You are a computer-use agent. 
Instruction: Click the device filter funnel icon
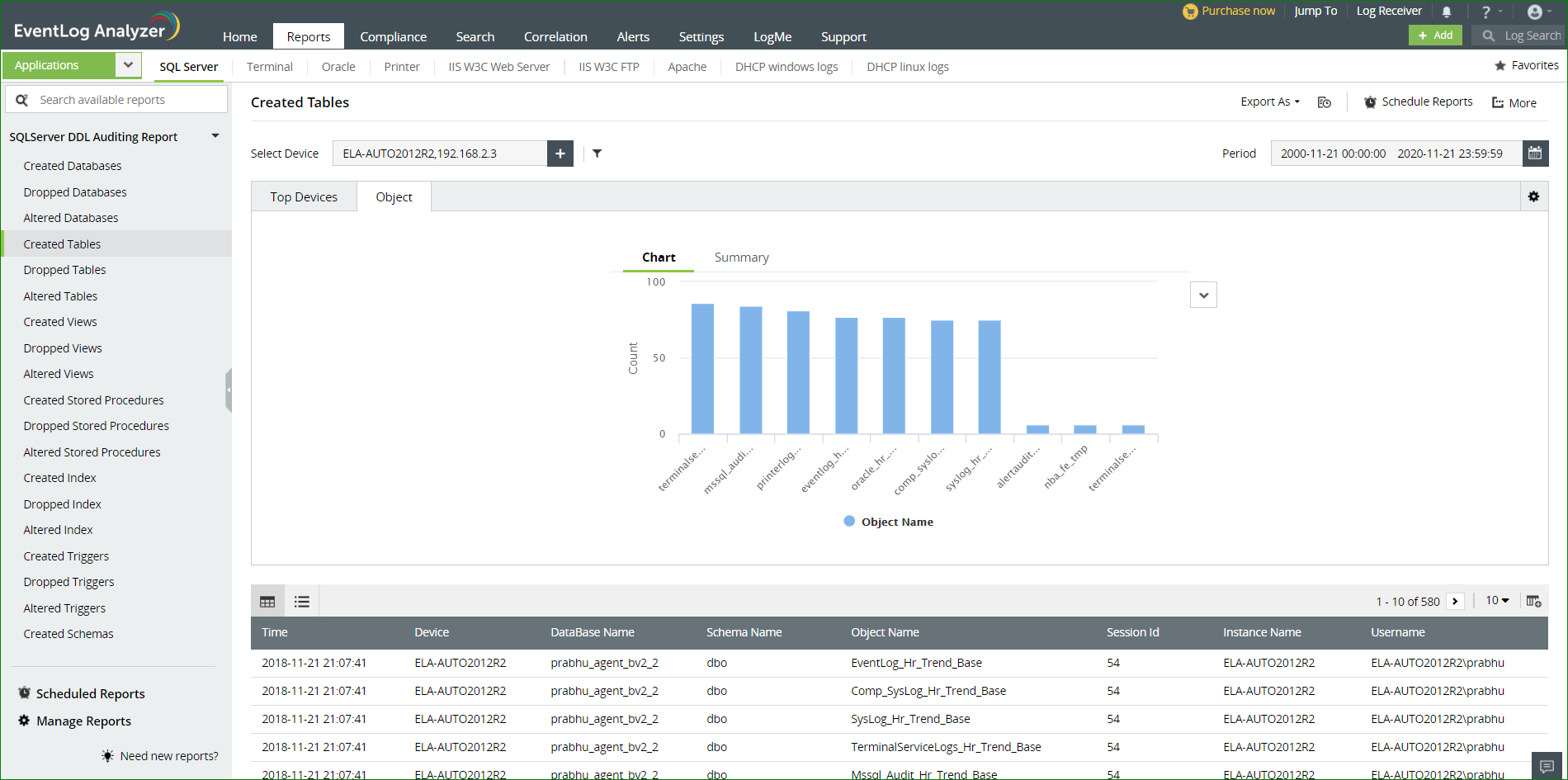597,154
